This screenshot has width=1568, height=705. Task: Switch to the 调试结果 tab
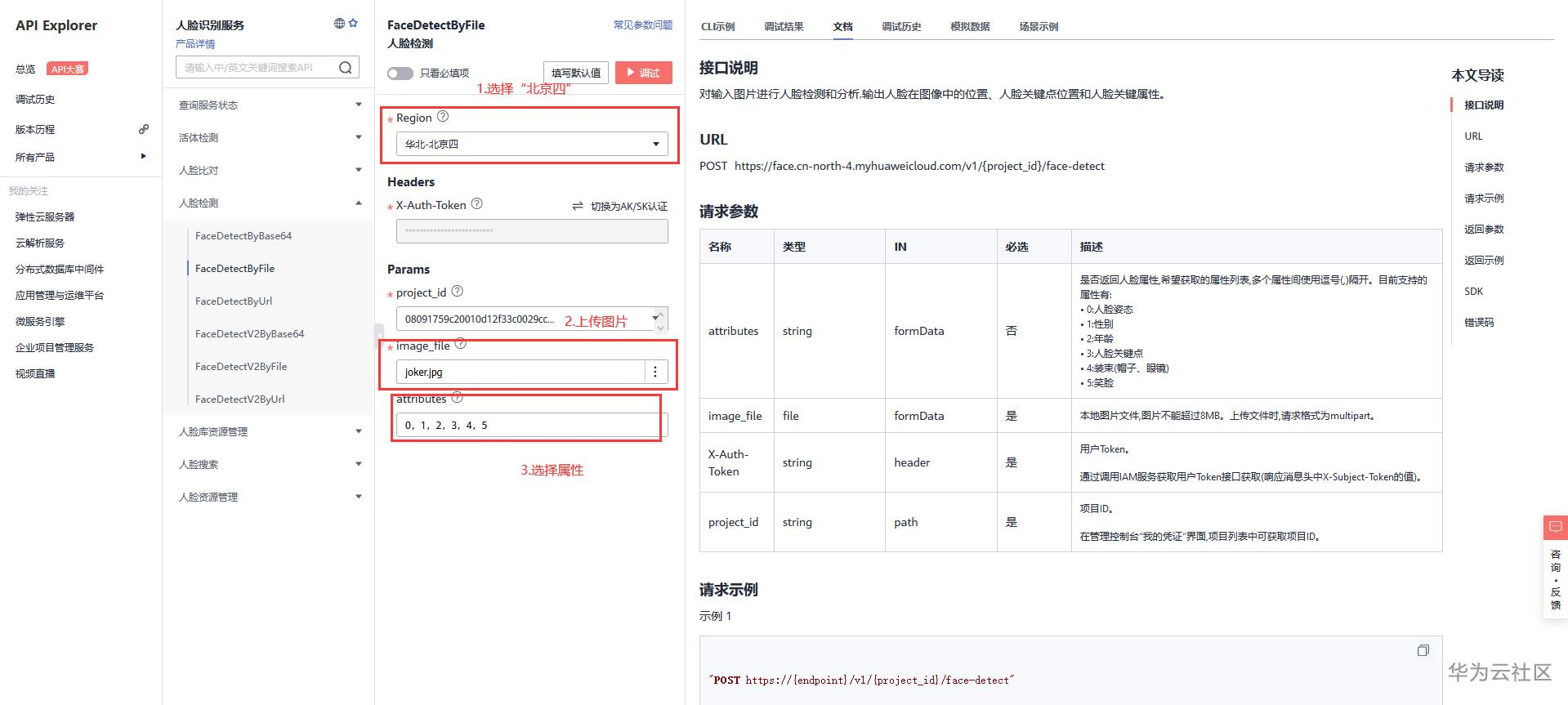coord(784,26)
